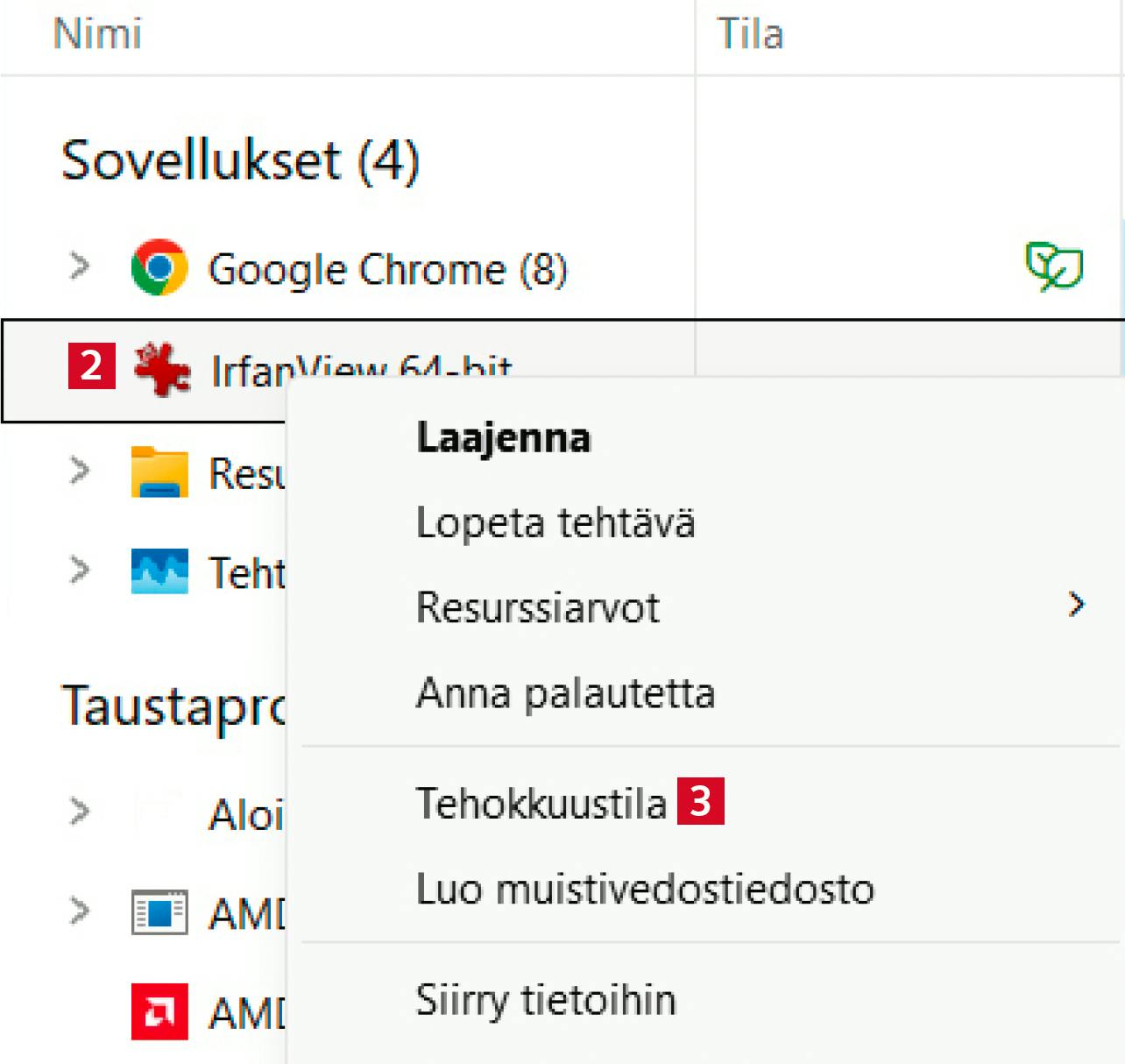Open the Resurssiarvot submenu arrow
Screen dimensions: 1125x1064
click(1077, 604)
